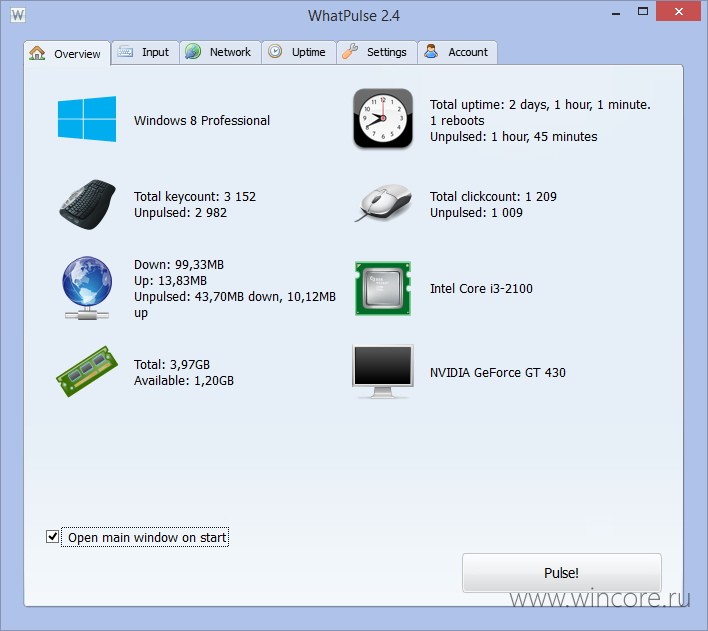Click Available: 1,20GB text
Screen dimensions: 708x631
(x=184, y=380)
